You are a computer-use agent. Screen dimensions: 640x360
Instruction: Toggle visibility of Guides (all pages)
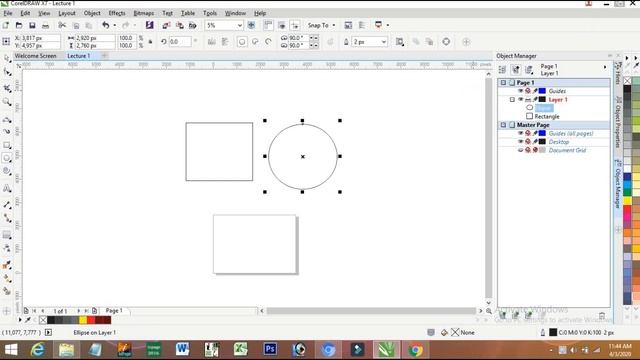520,133
